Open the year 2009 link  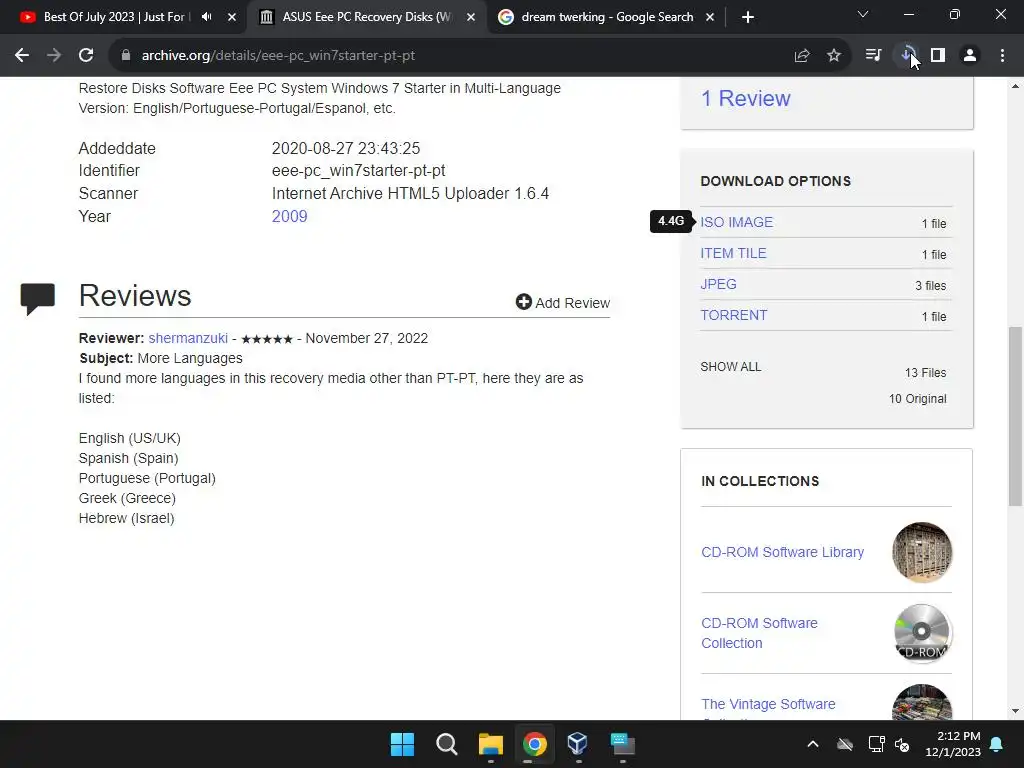(289, 216)
